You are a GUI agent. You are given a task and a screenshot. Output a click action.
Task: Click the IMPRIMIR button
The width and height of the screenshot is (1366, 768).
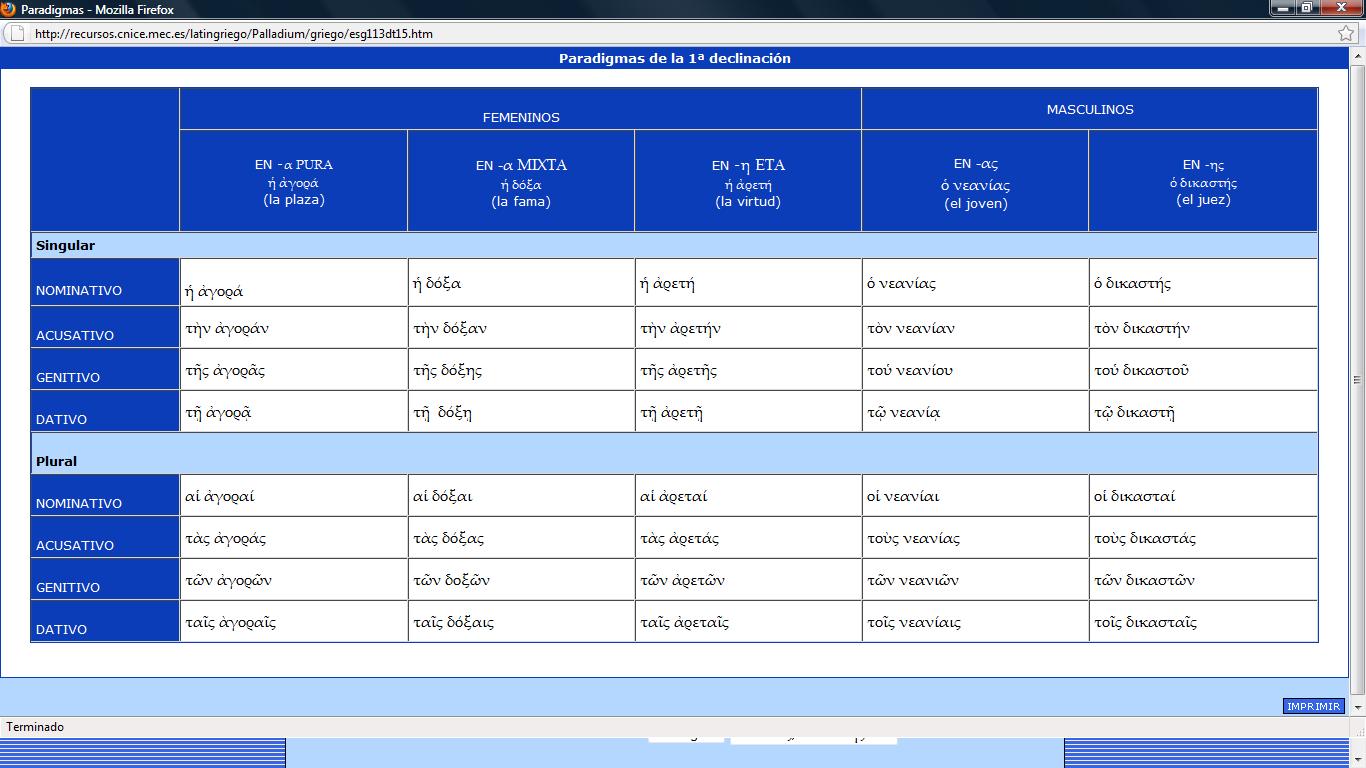tap(1314, 706)
